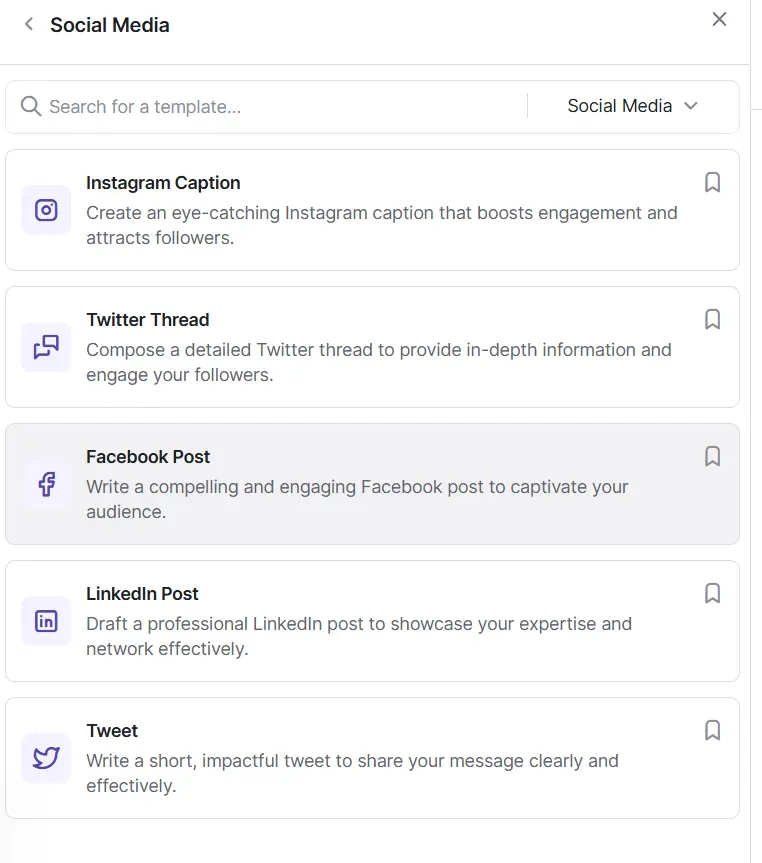This screenshot has height=863, width=762.
Task: Click 'Draft a professional LinkedIn post' description
Action: point(359,636)
